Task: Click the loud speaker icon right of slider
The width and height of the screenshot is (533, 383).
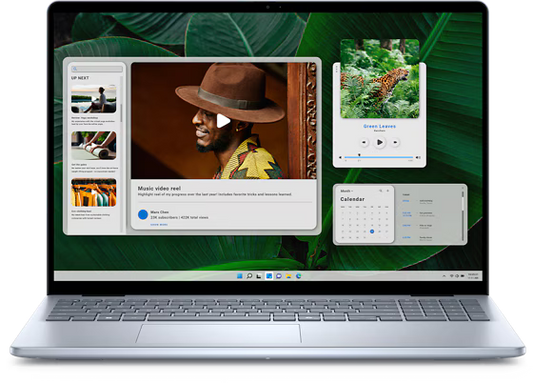Action: pyautogui.click(x=418, y=157)
